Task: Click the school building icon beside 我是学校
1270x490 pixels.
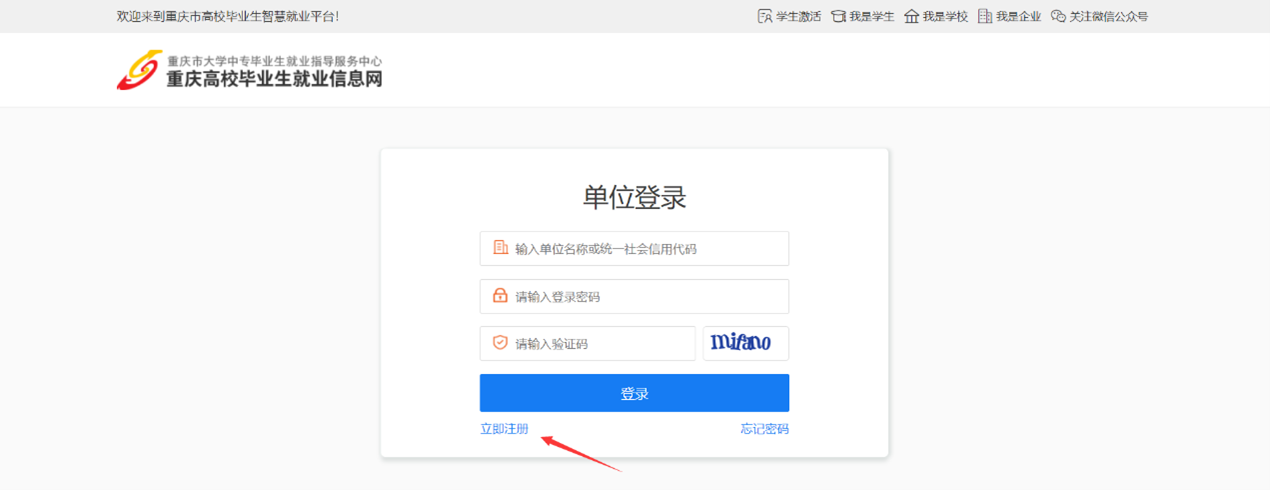Action: click(x=911, y=17)
